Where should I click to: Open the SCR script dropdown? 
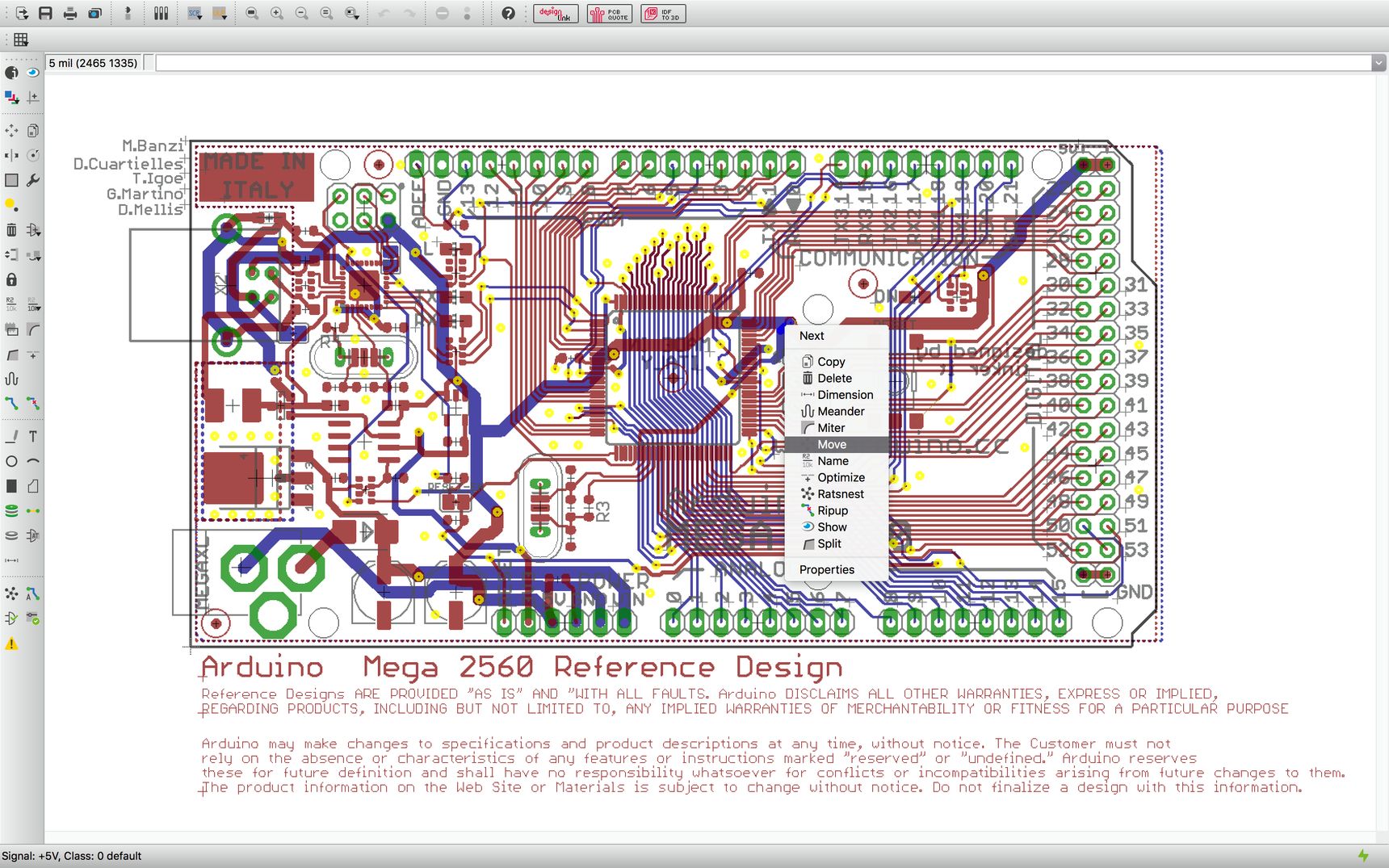195,13
